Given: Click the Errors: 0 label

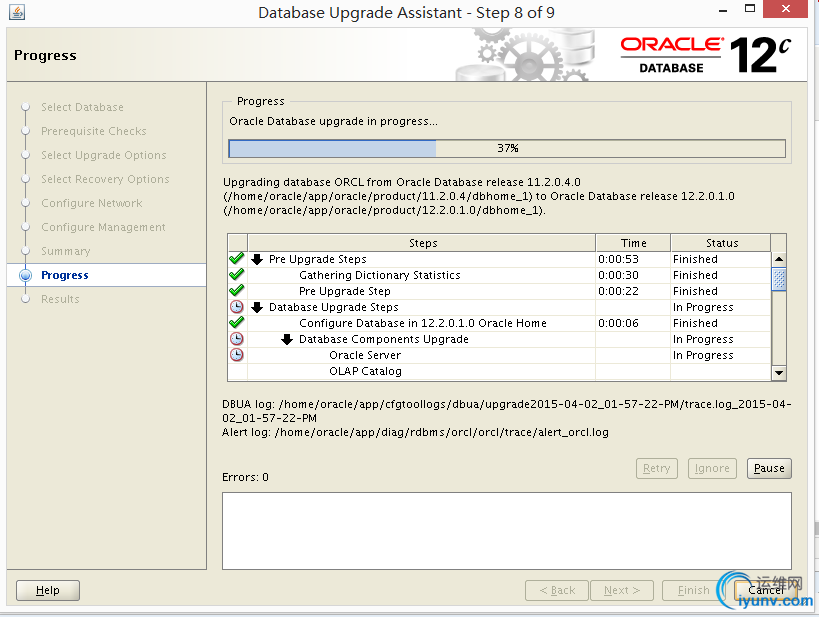Looking at the screenshot, I should tap(245, 477).
